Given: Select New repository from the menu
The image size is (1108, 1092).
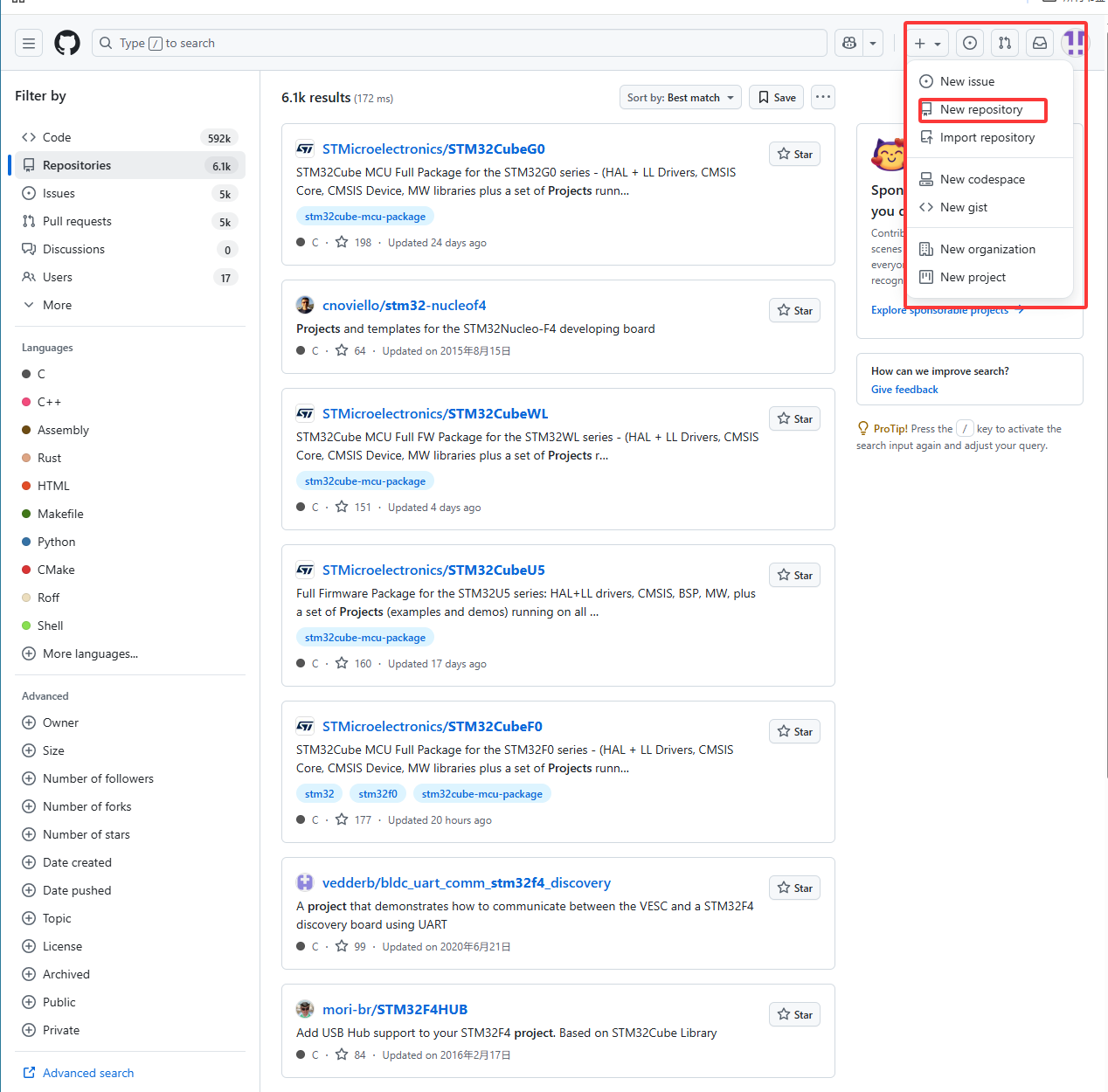Looking at the screenshot, I should pyautogui.click(x=980, y=110).
